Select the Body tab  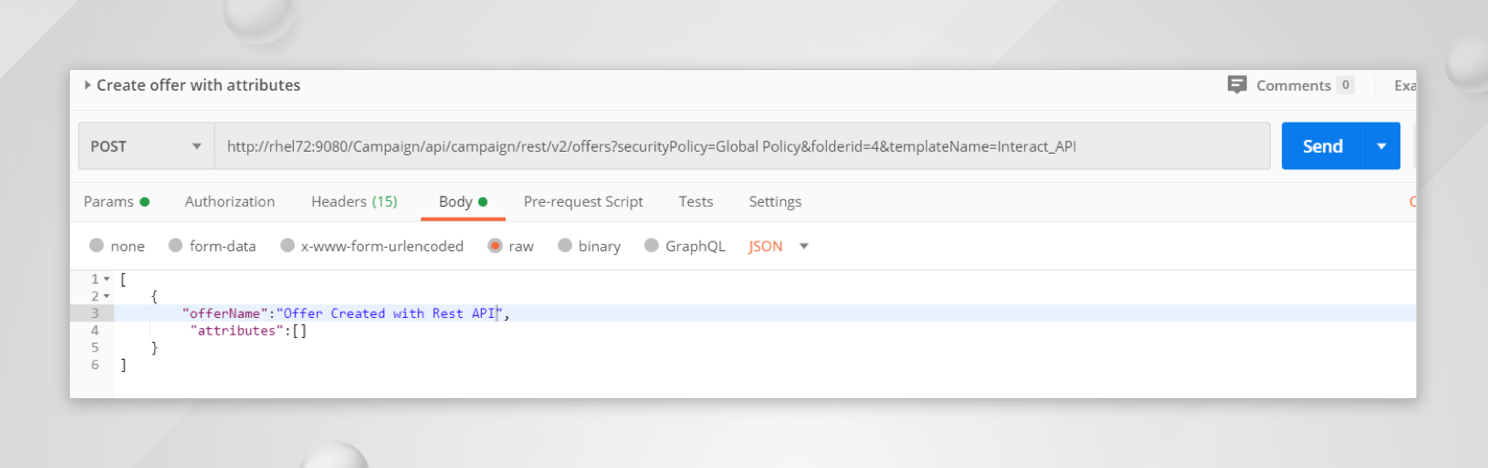(x=463, y=201)
